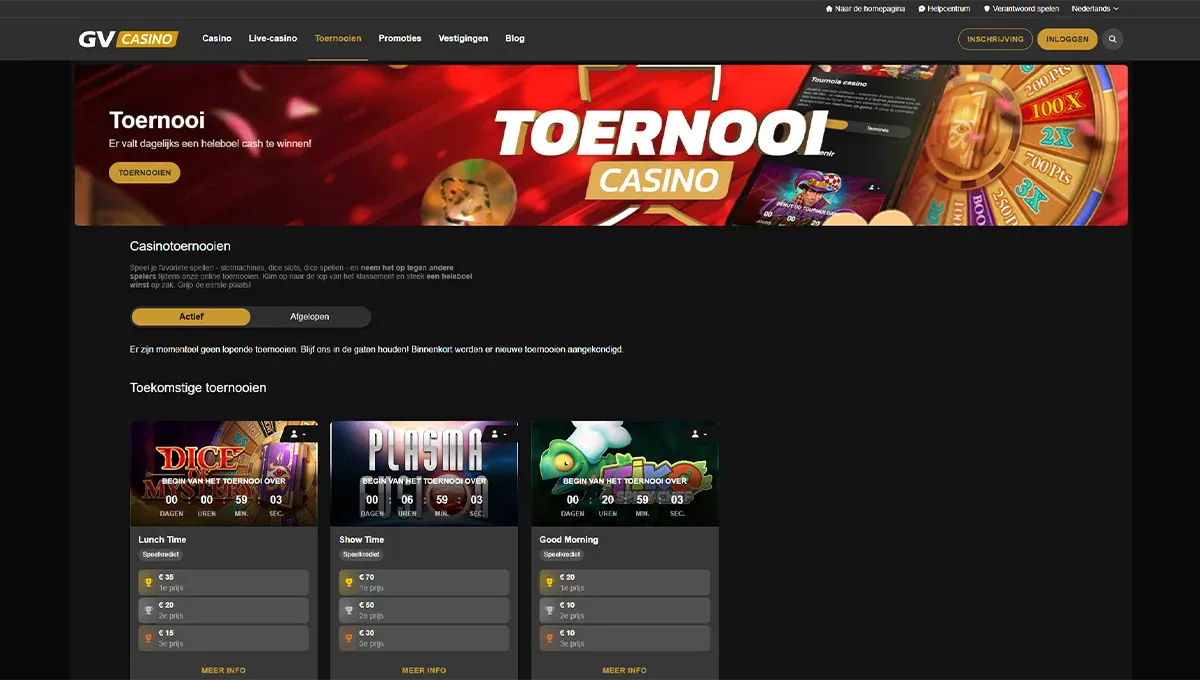Image resolution: width=1200 pixels, height=680 pixels.
Task: Click the home icon beside Naar de homepagina
Action: [x=829, y=8]
